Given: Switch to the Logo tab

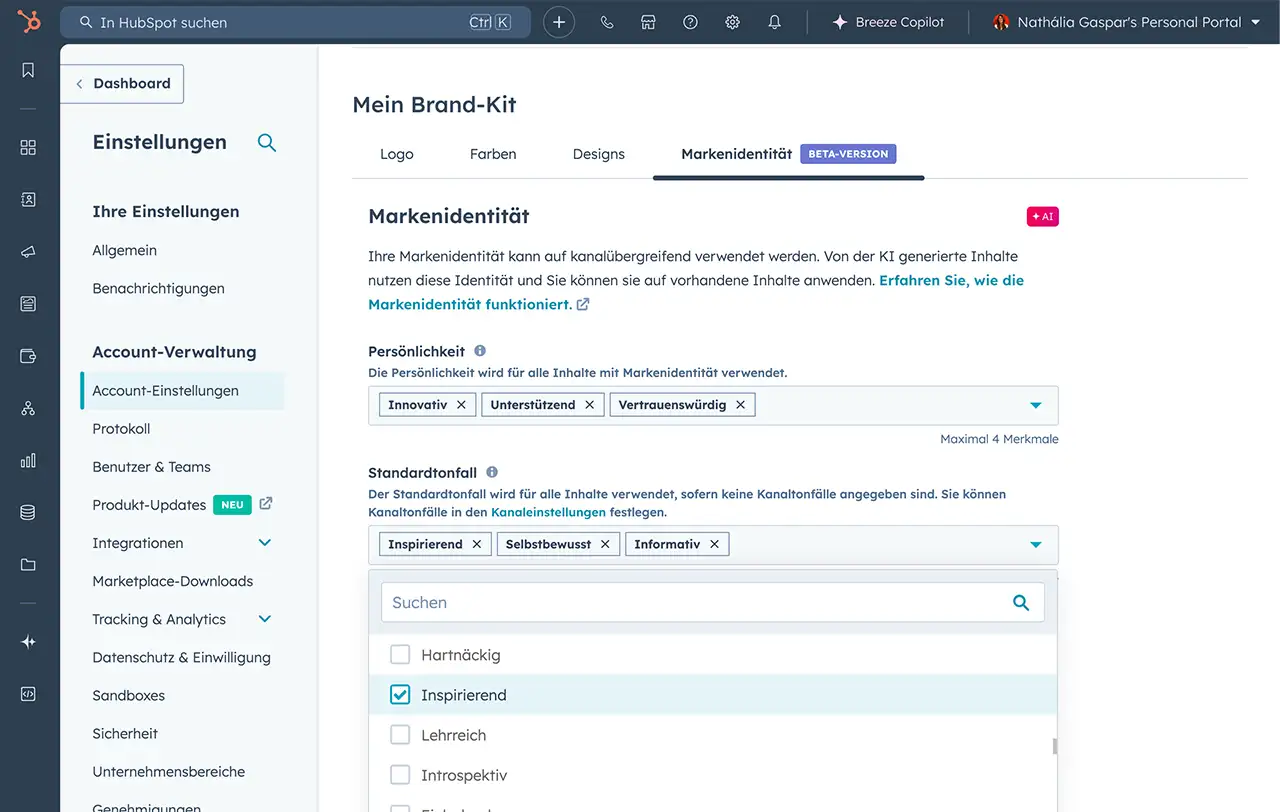Looking at the screenshot, I should 397,154.
